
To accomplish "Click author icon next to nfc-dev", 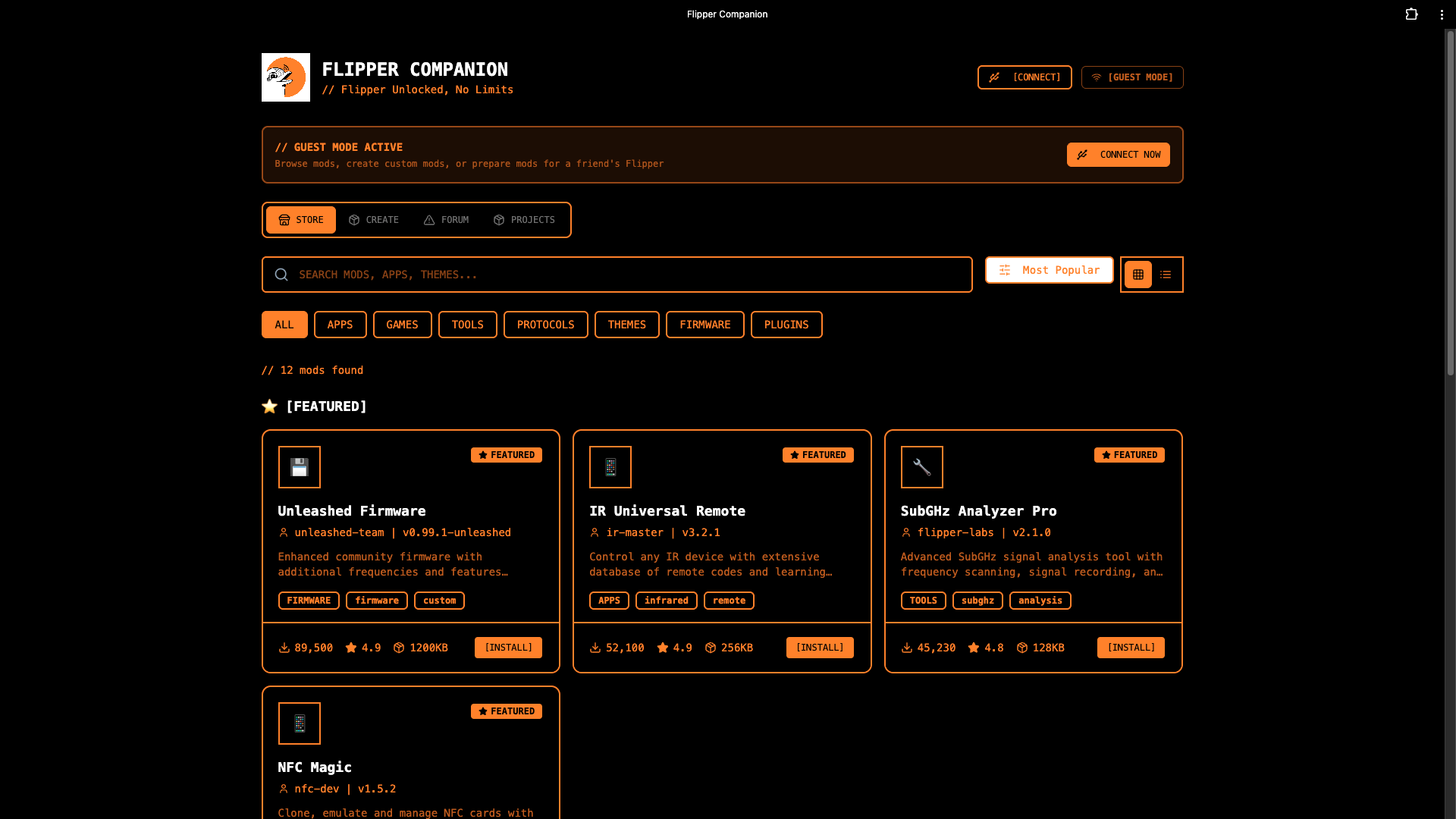I will point(284,789).
